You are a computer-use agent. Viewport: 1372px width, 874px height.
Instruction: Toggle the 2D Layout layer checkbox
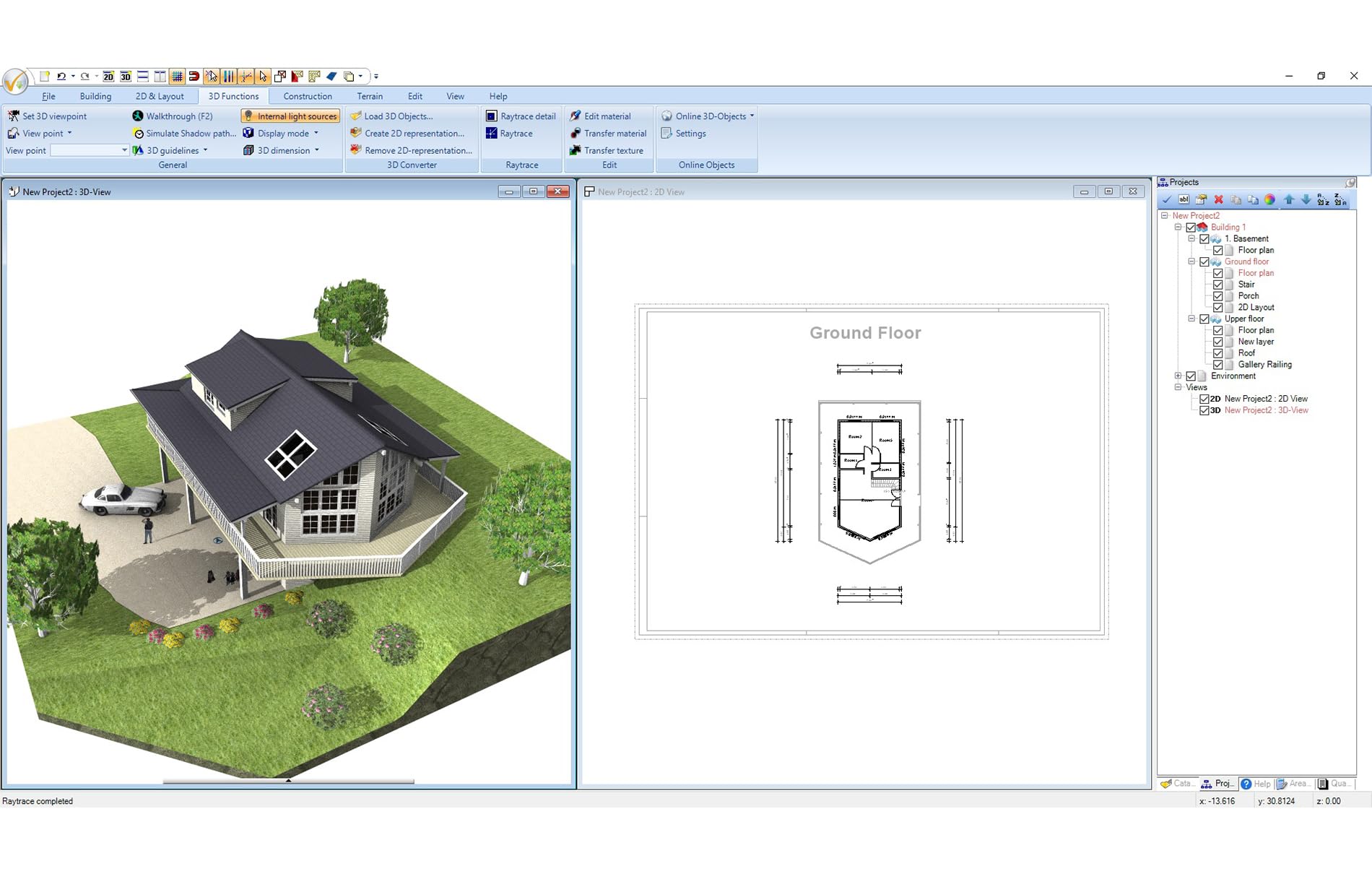(x=1218, y=308)
